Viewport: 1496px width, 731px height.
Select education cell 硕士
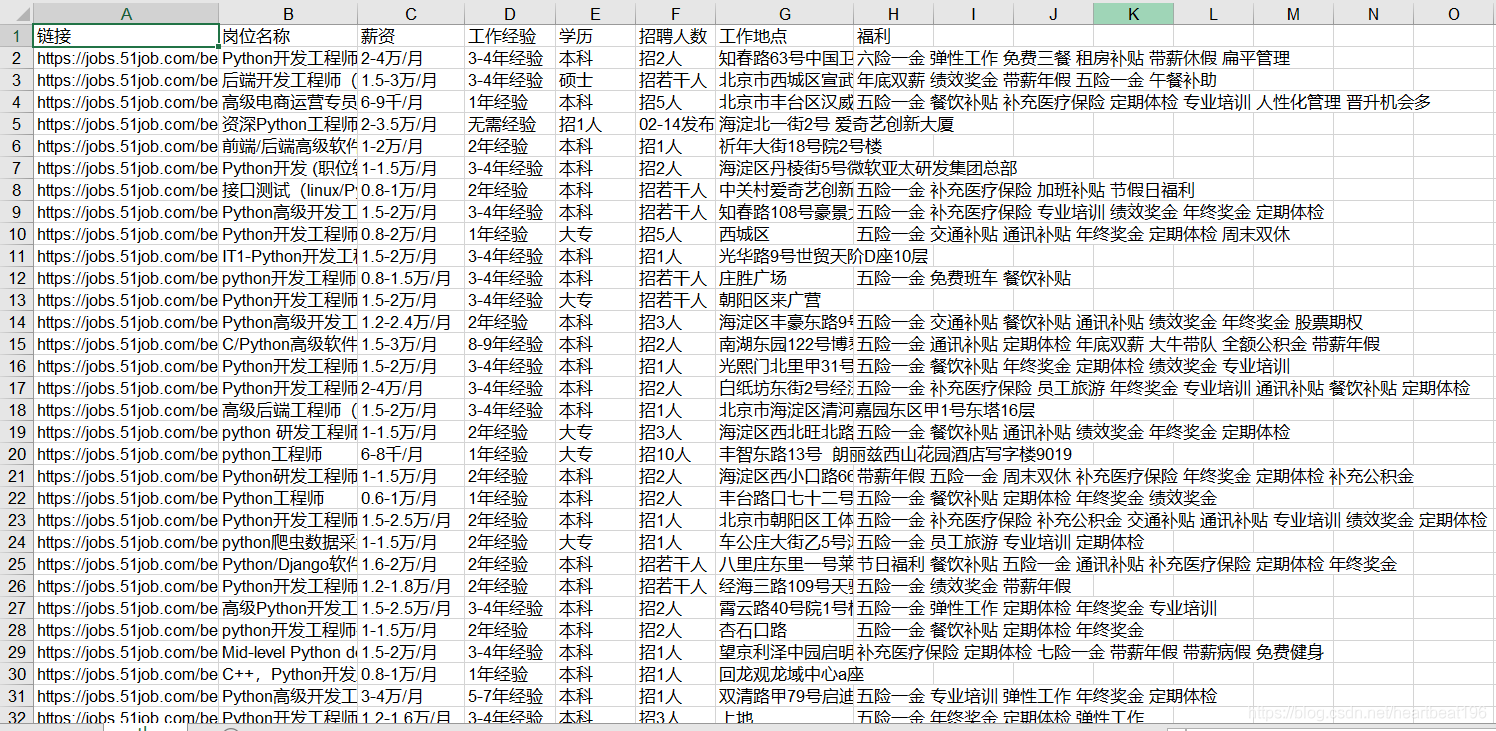pyautogui.click(x=595, y=80)
